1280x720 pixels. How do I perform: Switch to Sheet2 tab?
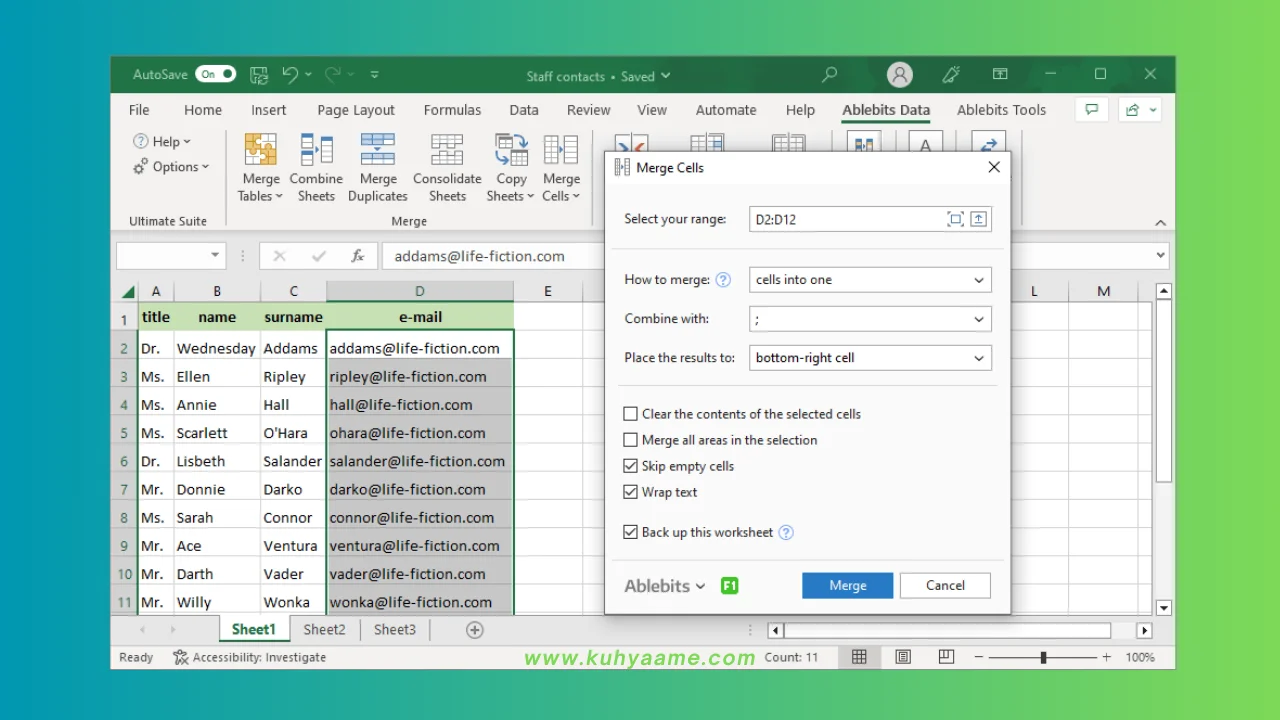(x=324, y=629)
